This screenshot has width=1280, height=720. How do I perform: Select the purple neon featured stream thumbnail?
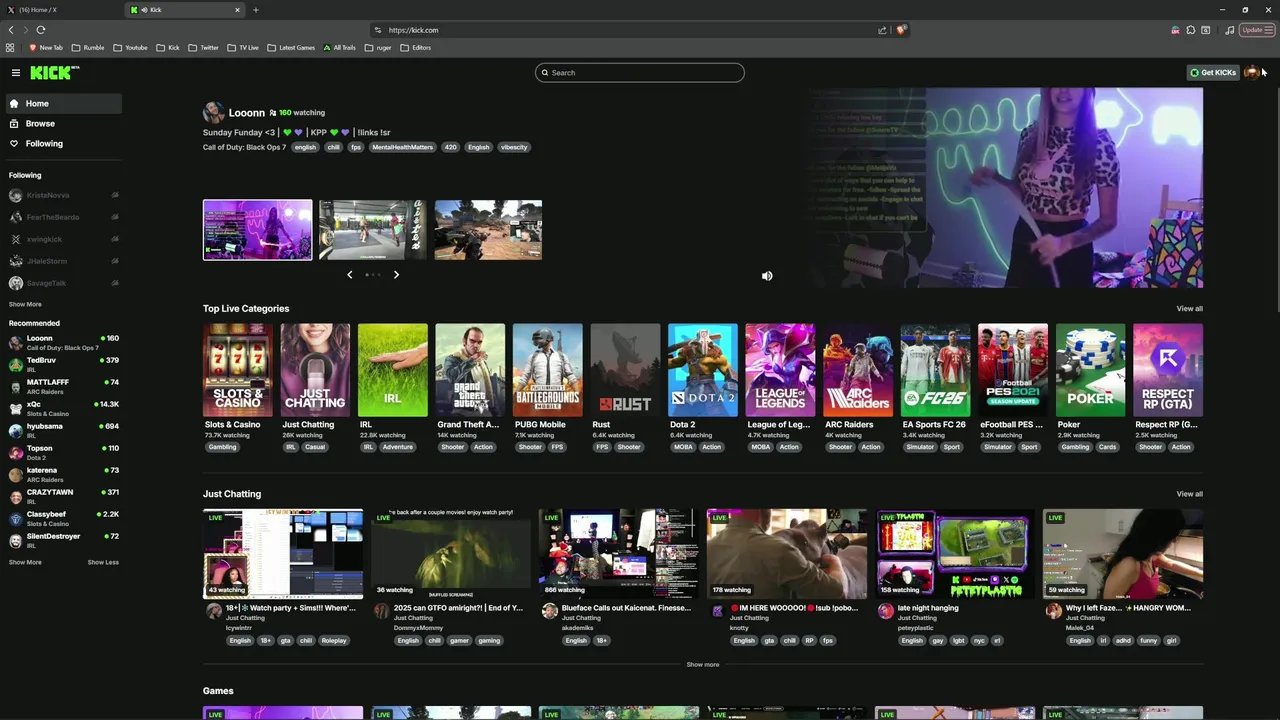pos(257,230)
